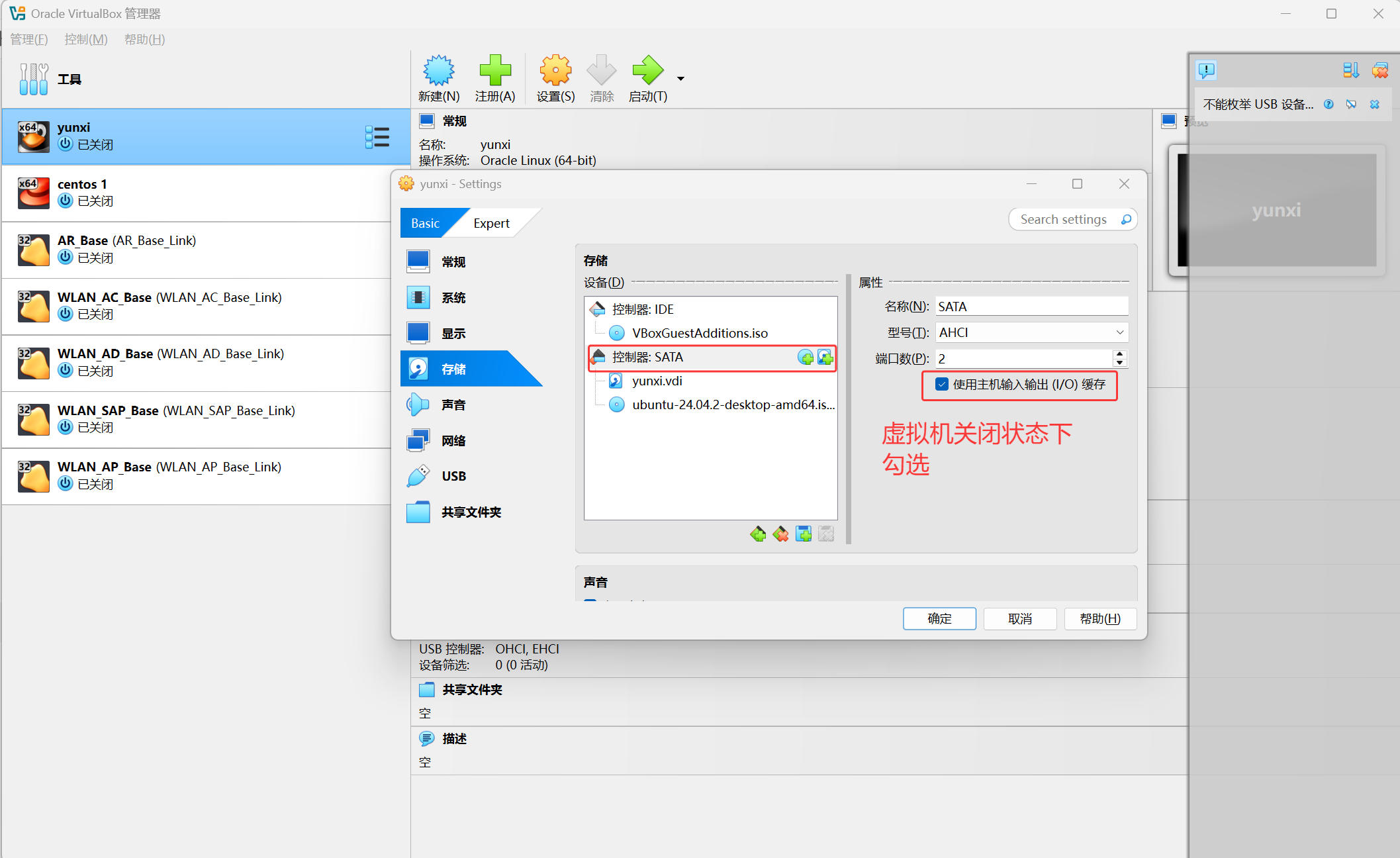The height and width of the screenshot is (858, 1400).
Task: Expand the 启动 start mode dropdown arrow
Action: [x=680, y=79]
